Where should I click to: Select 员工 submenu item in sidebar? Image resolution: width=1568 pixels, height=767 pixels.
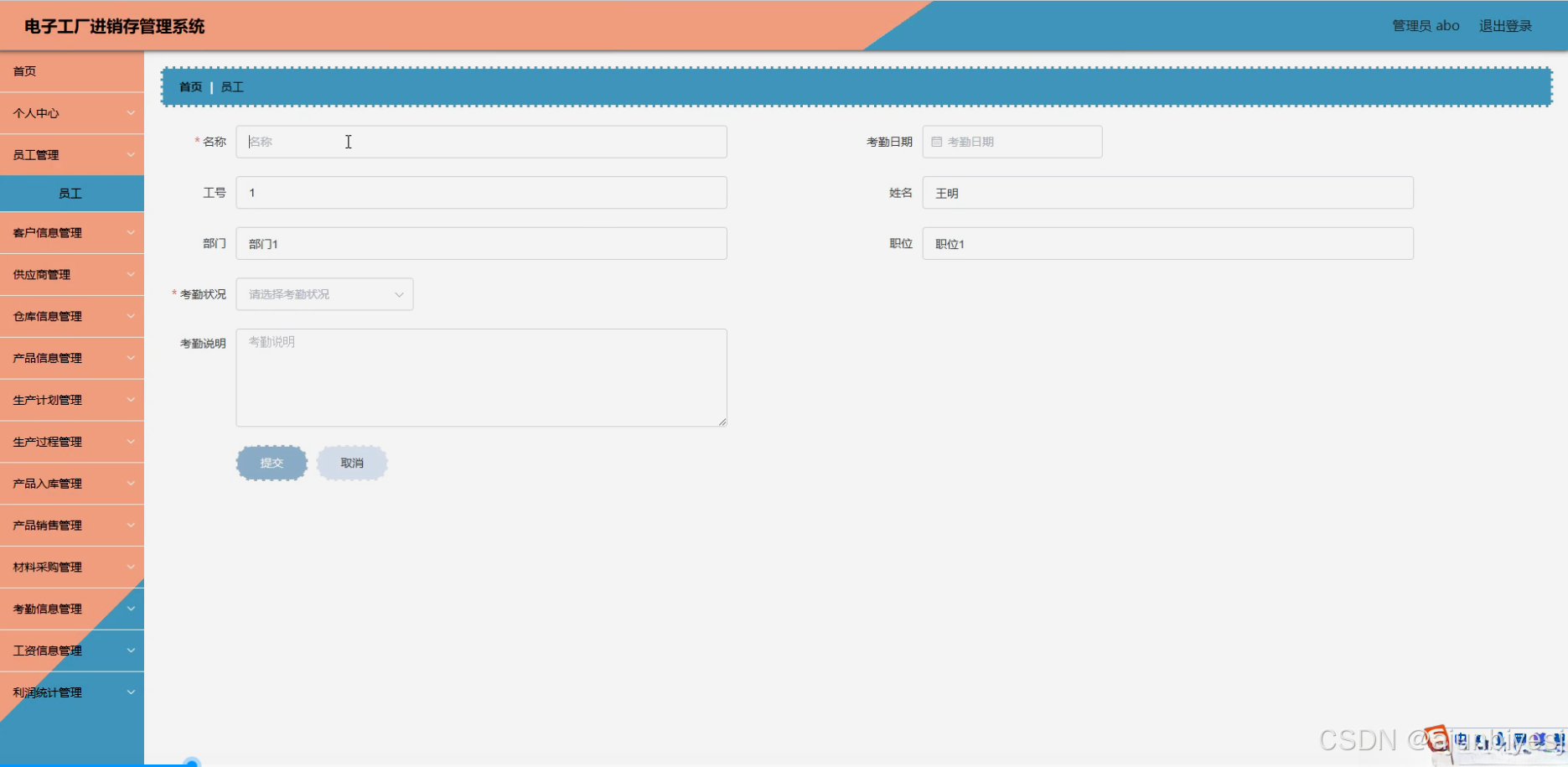pos(72,194)
